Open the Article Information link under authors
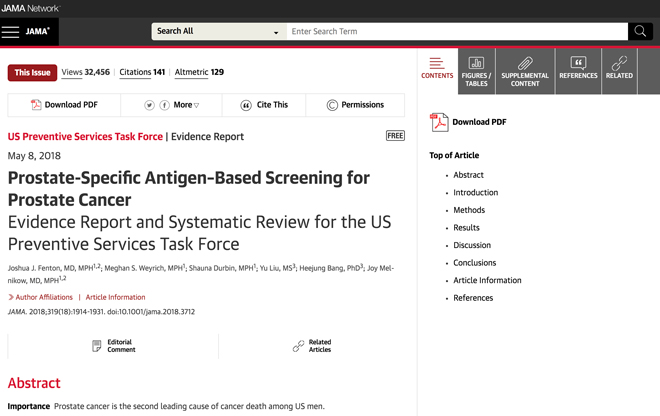Image resolution: width=660 pixels, height=416 pixels. (x=115, y=297)
